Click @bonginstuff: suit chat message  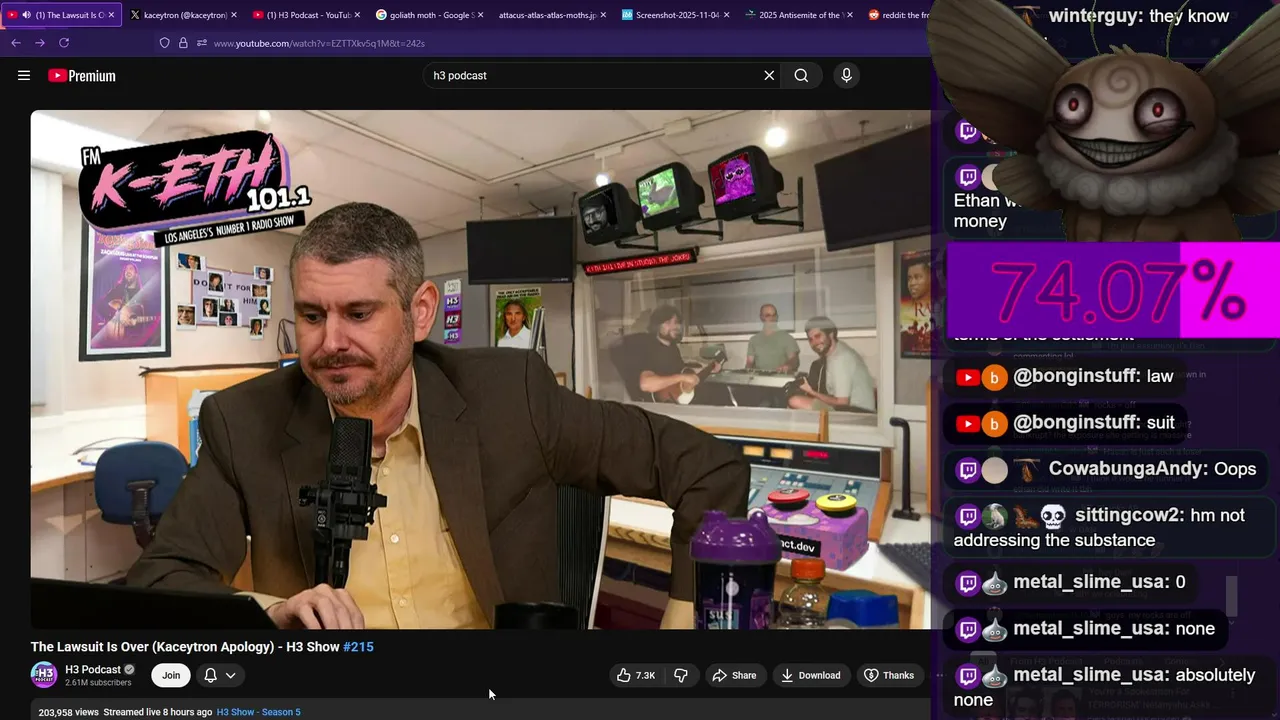pyautogui.click(x=1065, y=423)
